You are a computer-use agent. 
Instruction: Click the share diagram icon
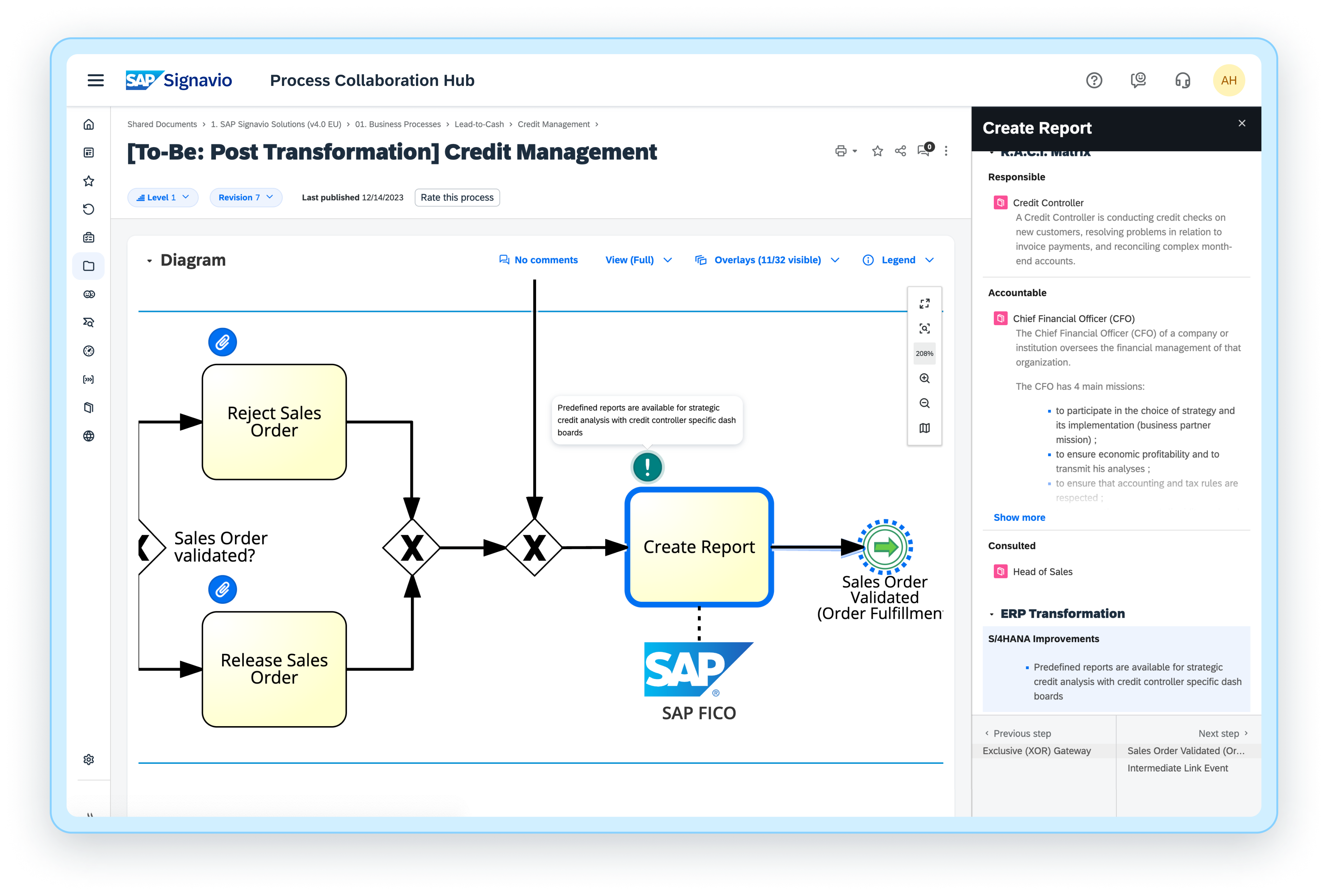point(900,151)
